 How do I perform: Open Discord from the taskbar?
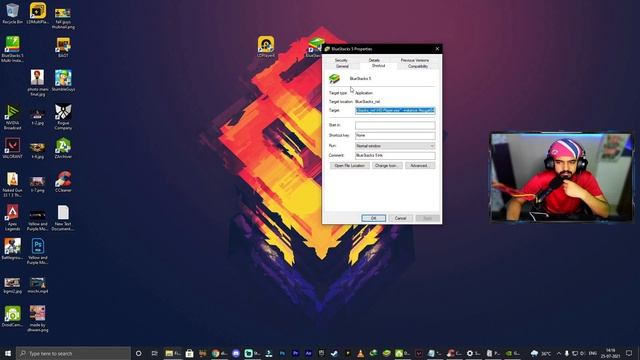tap(236, 353)
